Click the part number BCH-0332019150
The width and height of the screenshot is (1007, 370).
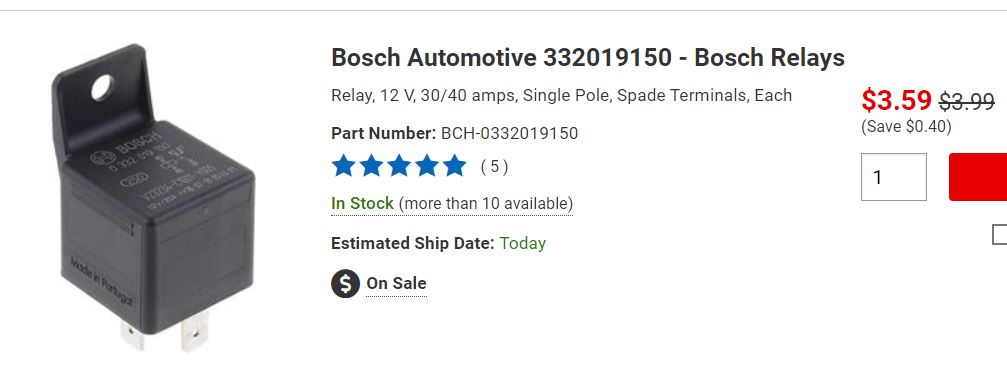click(509, 134)
